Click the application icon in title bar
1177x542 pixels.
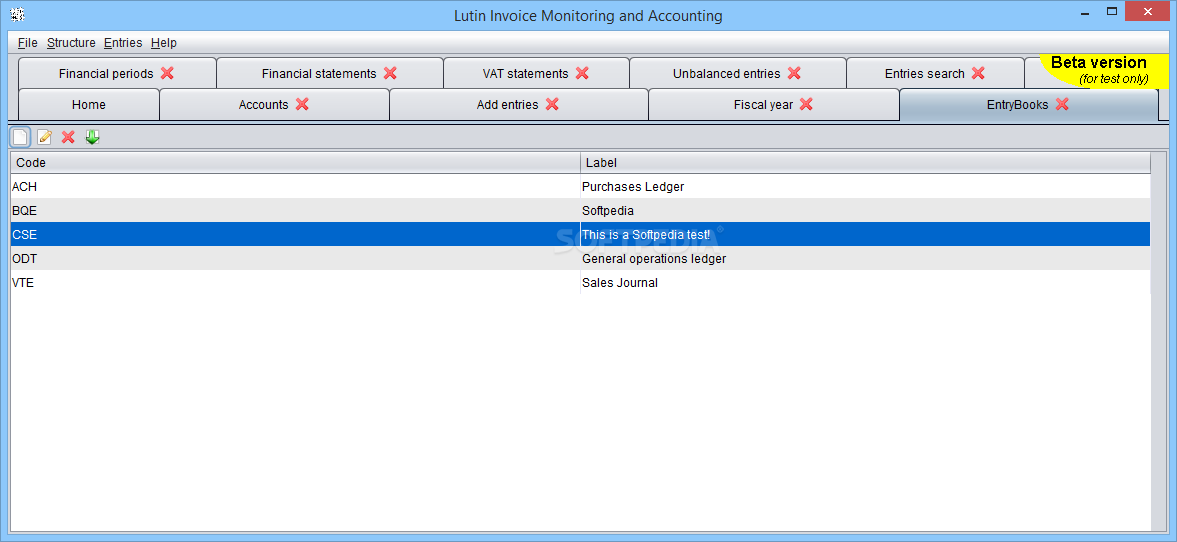[x=17, y=14]
